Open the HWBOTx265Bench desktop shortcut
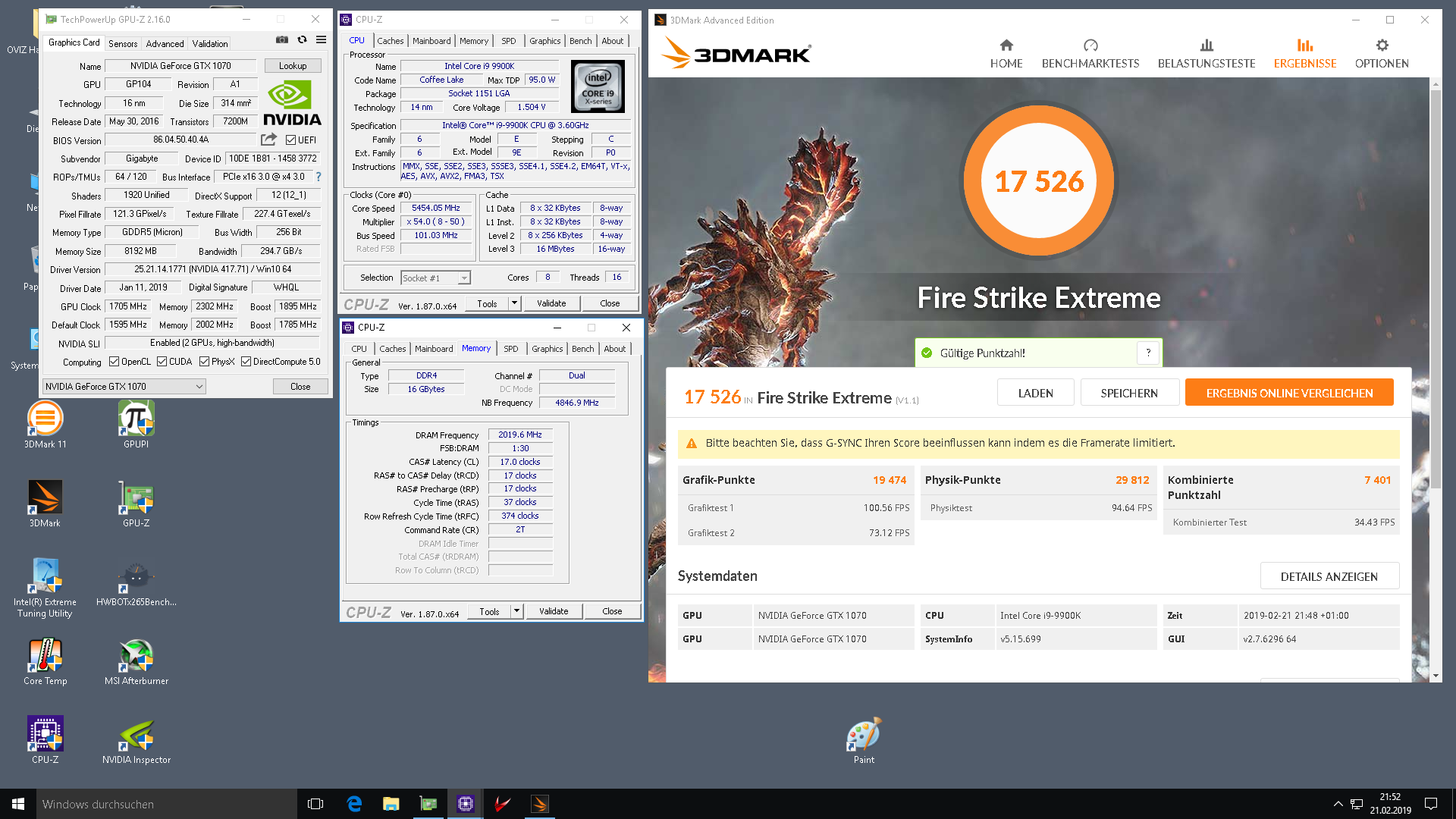This screenshot has width=1456, height=819. (x=136, y=583)
